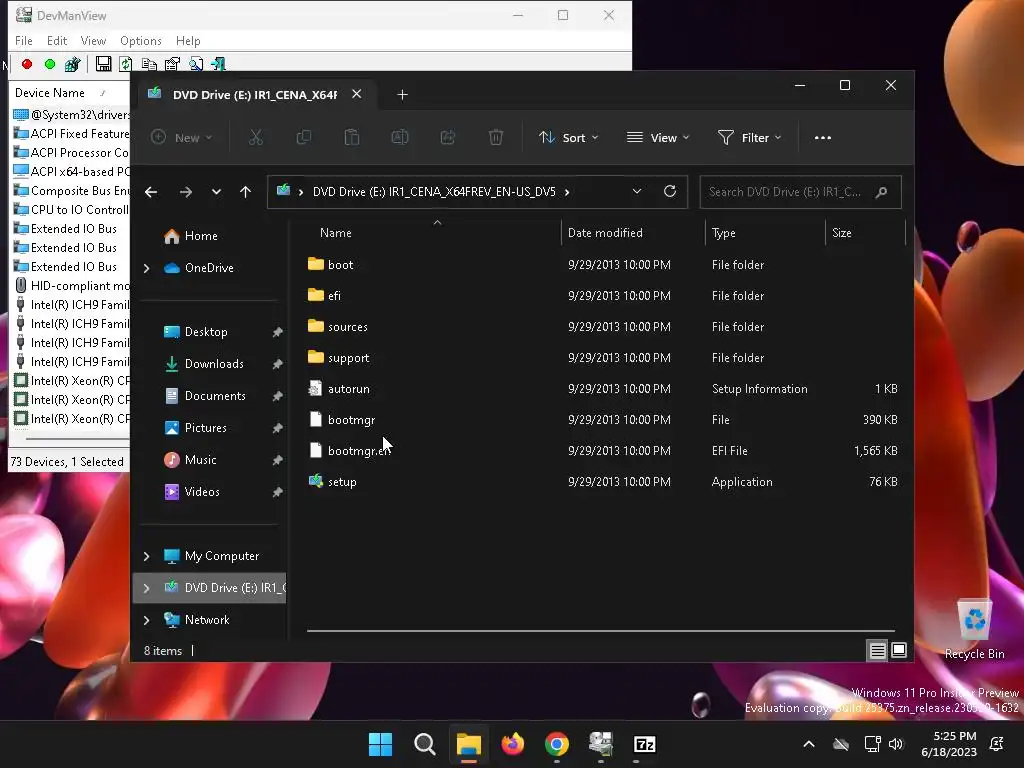This screenshot has height=768, width=1024.
Task: Expand the DVD Drive (E:) tree node
Action: pyautogui.click(x=146, y=588)
